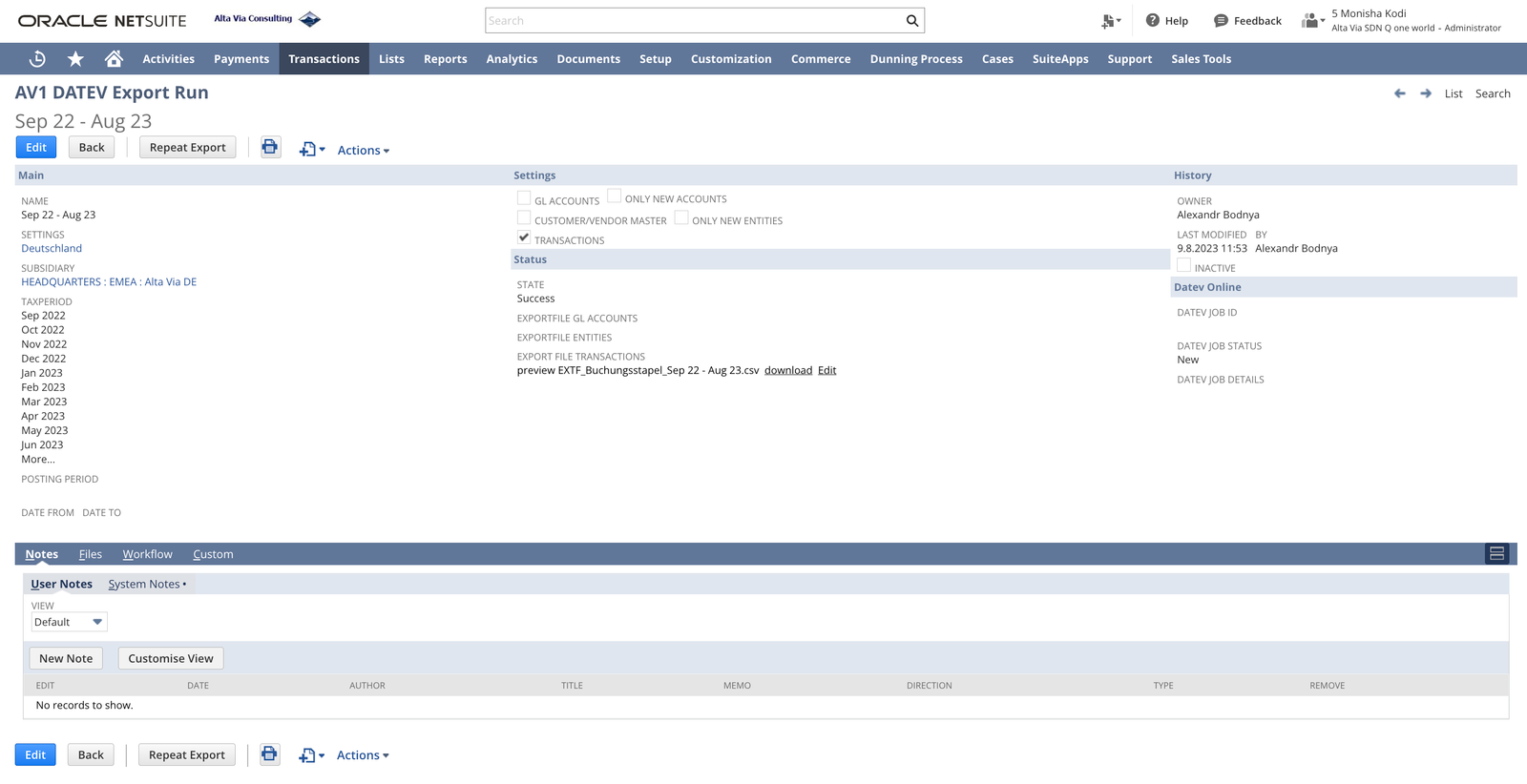Open the Sales Tools menu

pos(1202,59)
